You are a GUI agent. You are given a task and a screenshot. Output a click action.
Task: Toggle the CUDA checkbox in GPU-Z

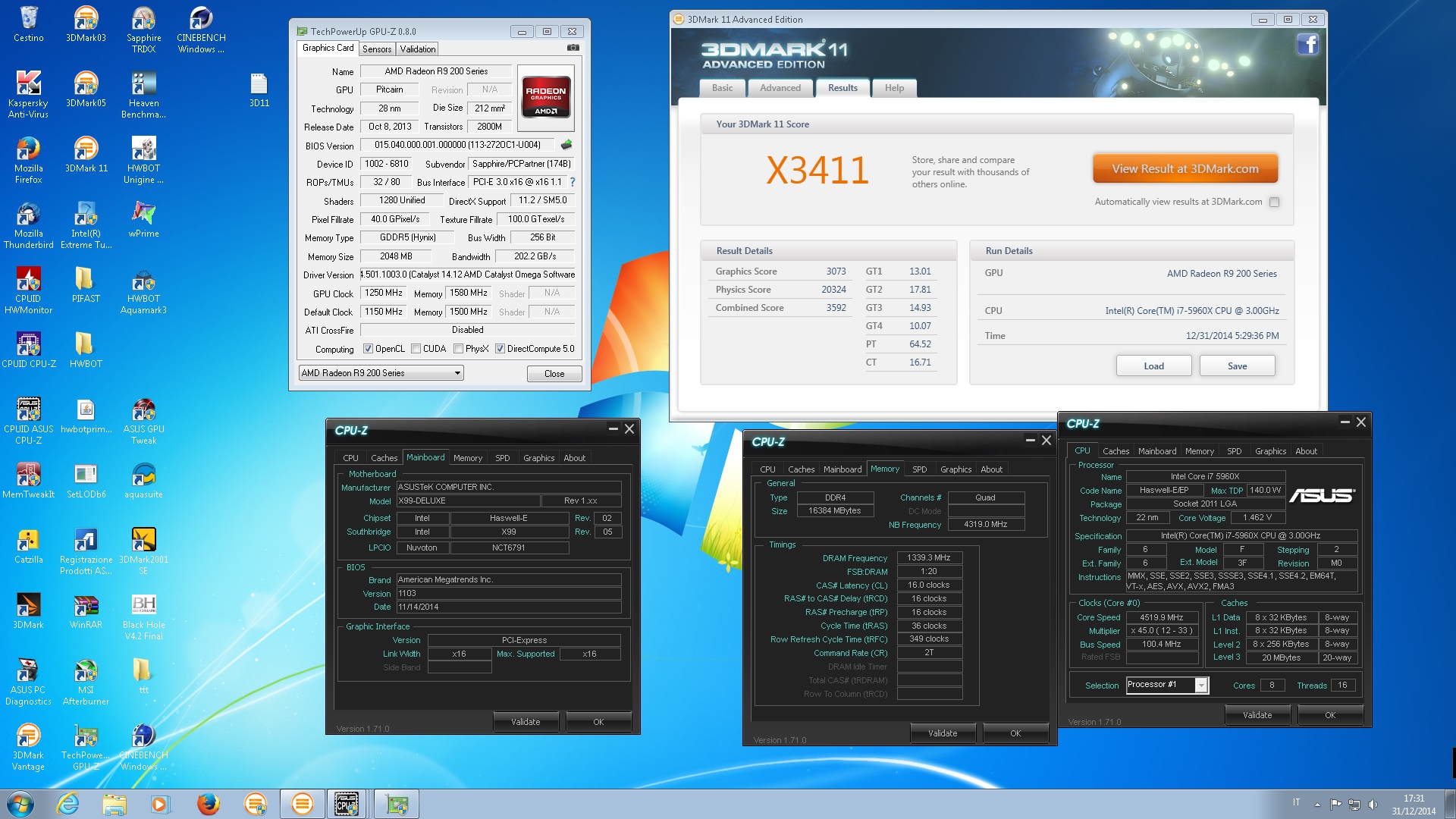tap(416, 349)
